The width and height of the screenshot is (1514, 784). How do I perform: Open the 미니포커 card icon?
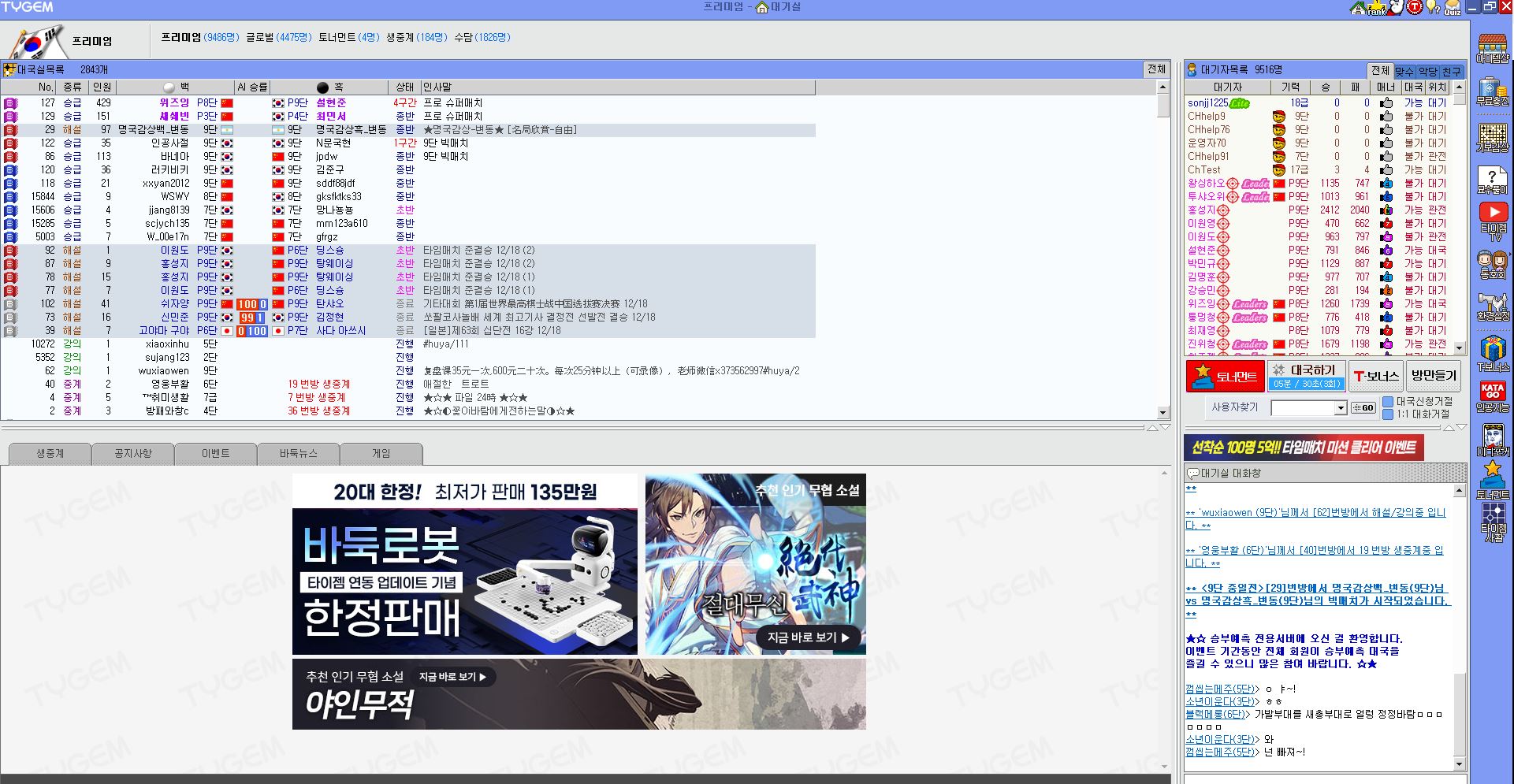click(x=1493, y=440)
